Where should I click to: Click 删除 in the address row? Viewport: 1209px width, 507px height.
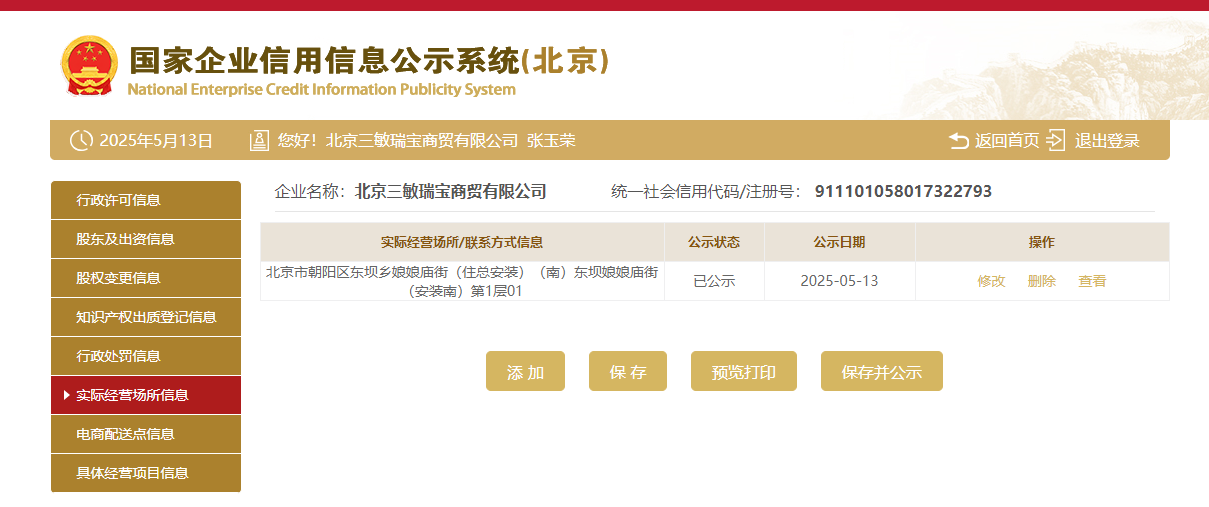pyautogui.click(x=1041, y=281)
